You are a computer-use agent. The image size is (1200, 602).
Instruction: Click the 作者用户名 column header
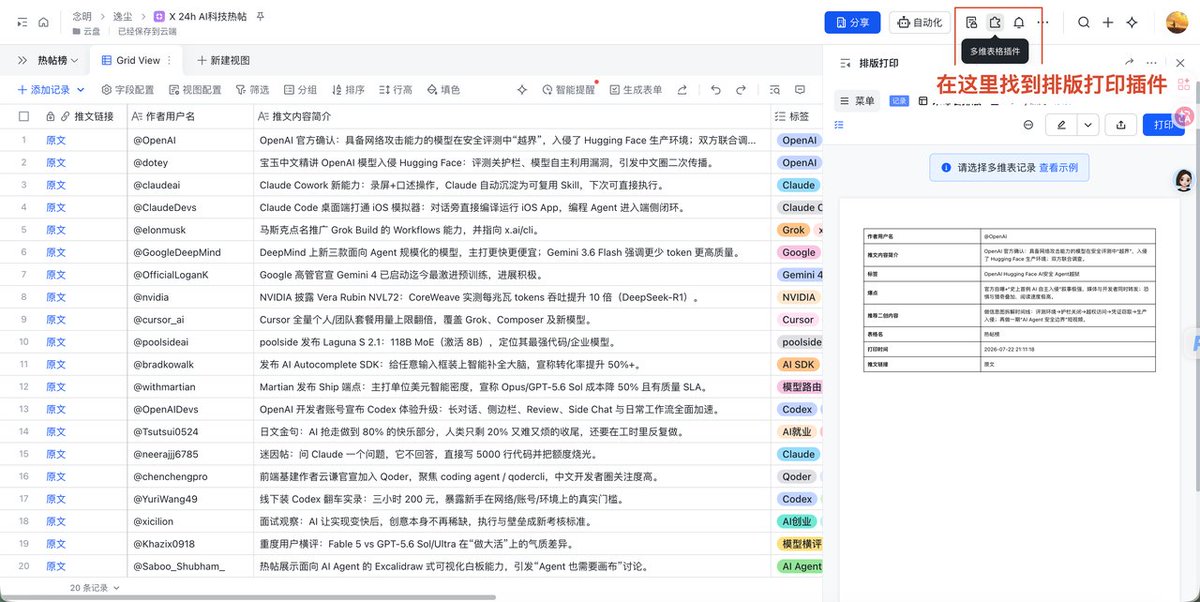(188, 117)
